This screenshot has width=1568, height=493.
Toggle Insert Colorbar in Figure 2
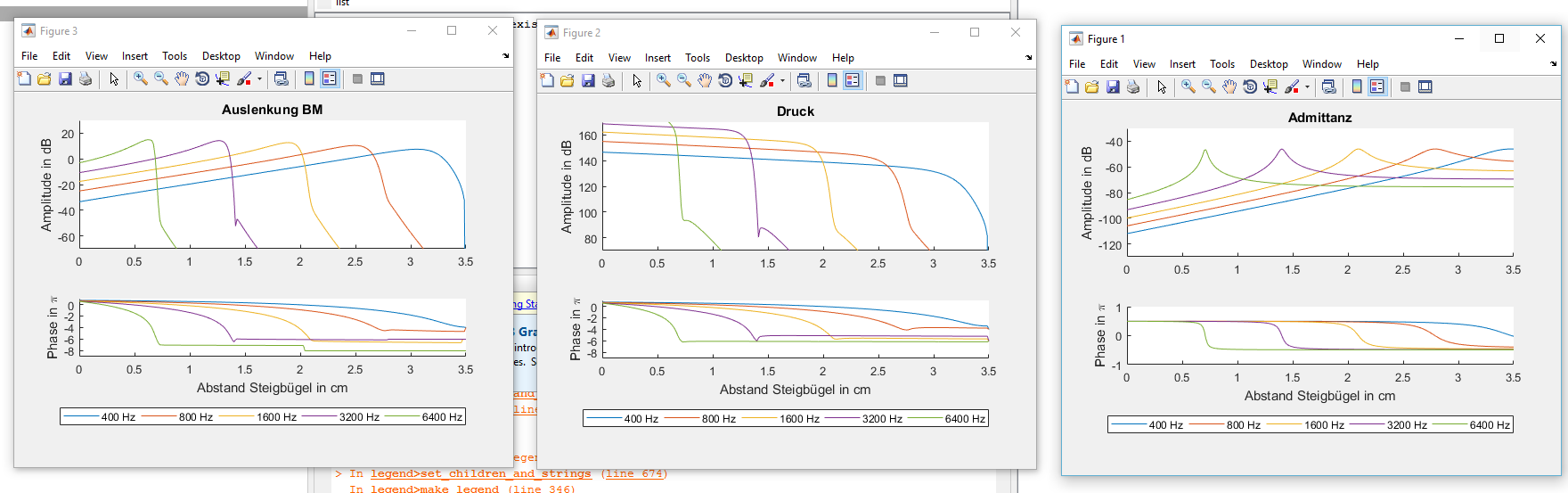click(x=832, y=81)
